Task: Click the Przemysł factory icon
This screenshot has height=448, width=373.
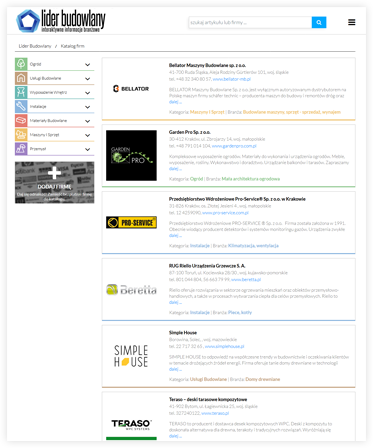Action: coord(21,149)
